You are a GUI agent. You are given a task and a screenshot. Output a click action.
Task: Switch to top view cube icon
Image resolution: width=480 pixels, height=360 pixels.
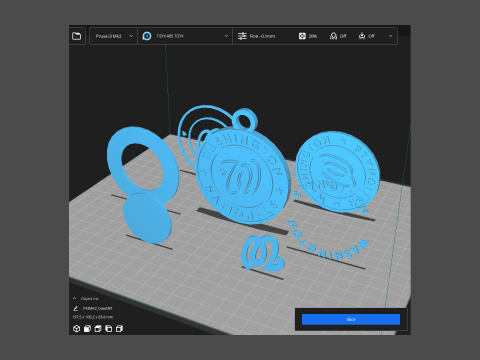98,329
